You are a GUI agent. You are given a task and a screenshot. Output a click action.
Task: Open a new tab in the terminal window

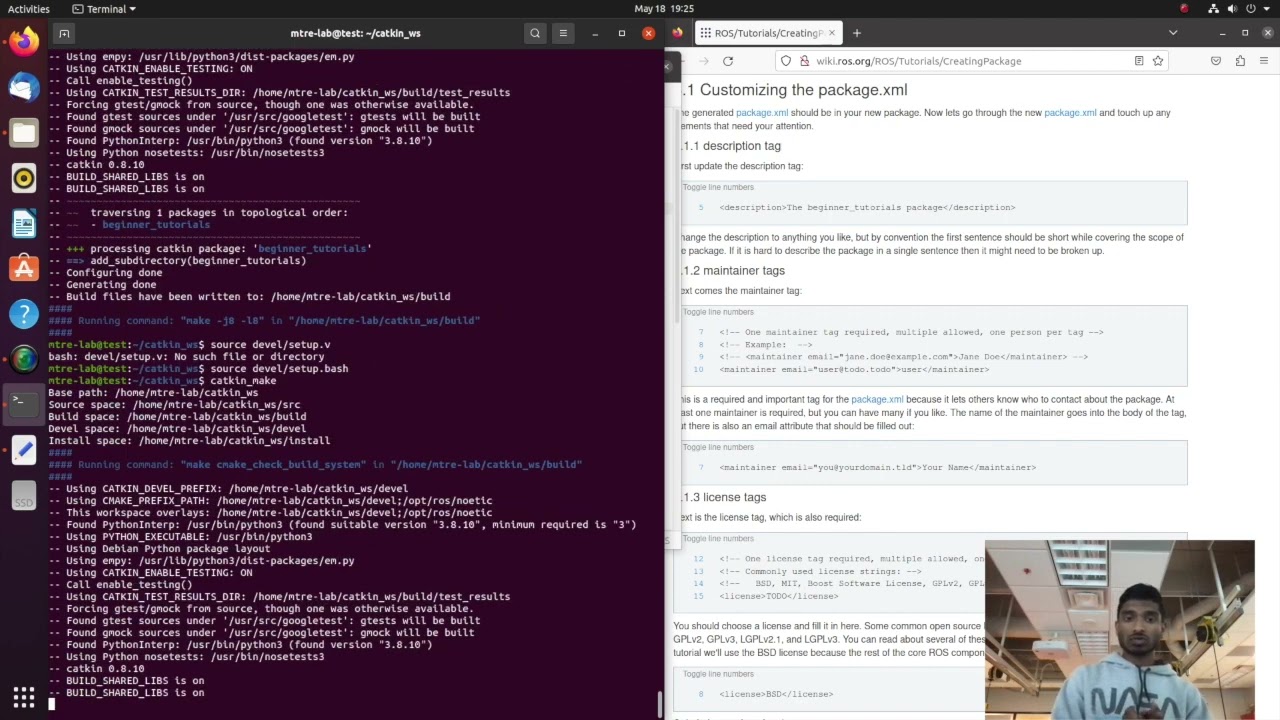tap(64, 33)
